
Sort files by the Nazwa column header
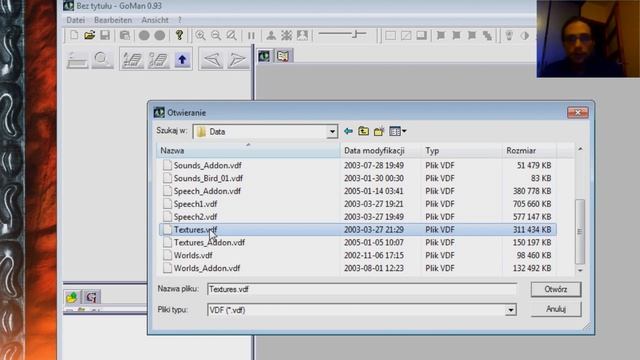[248, 151]
